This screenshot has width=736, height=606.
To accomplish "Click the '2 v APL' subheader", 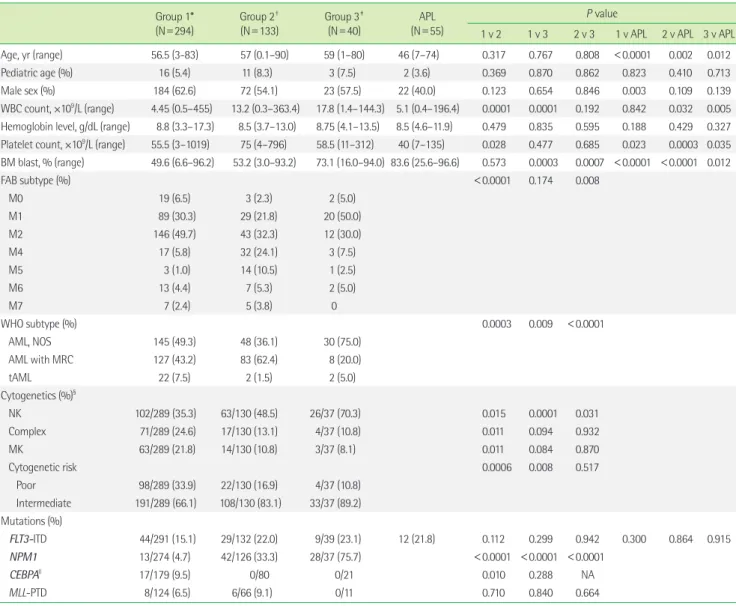I will tap(678, 34).
